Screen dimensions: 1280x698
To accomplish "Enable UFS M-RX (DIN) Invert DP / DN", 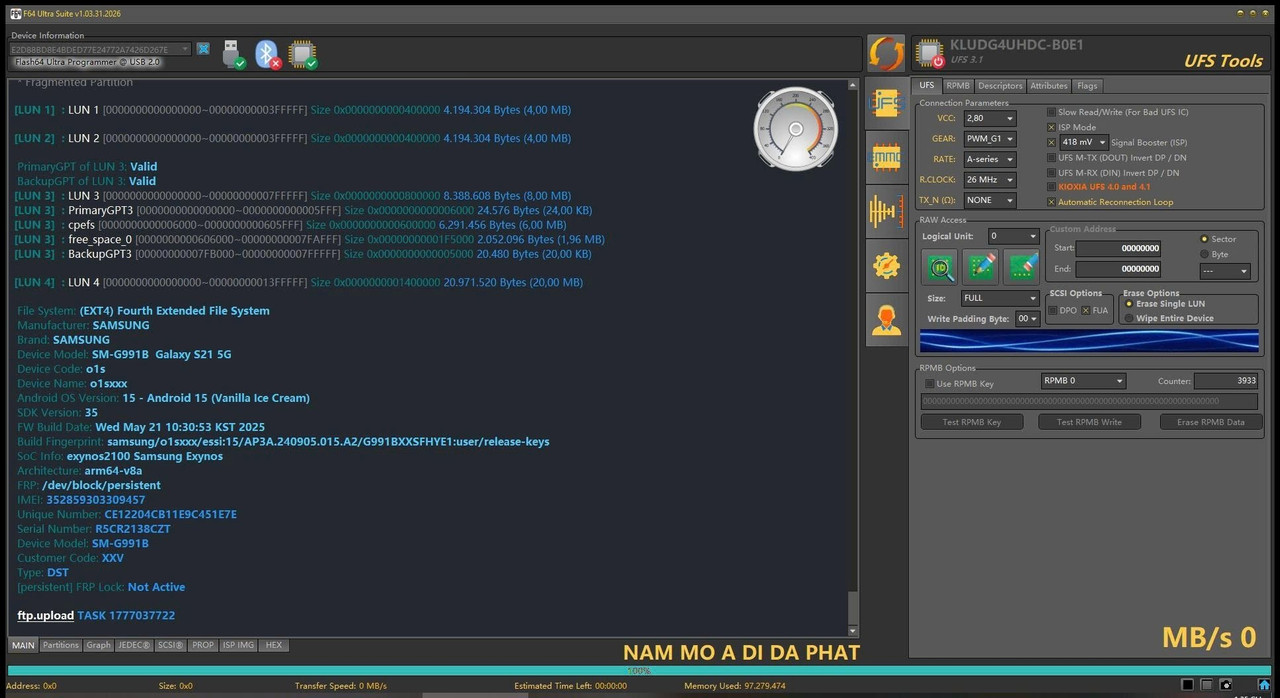I will (1051, 172).
